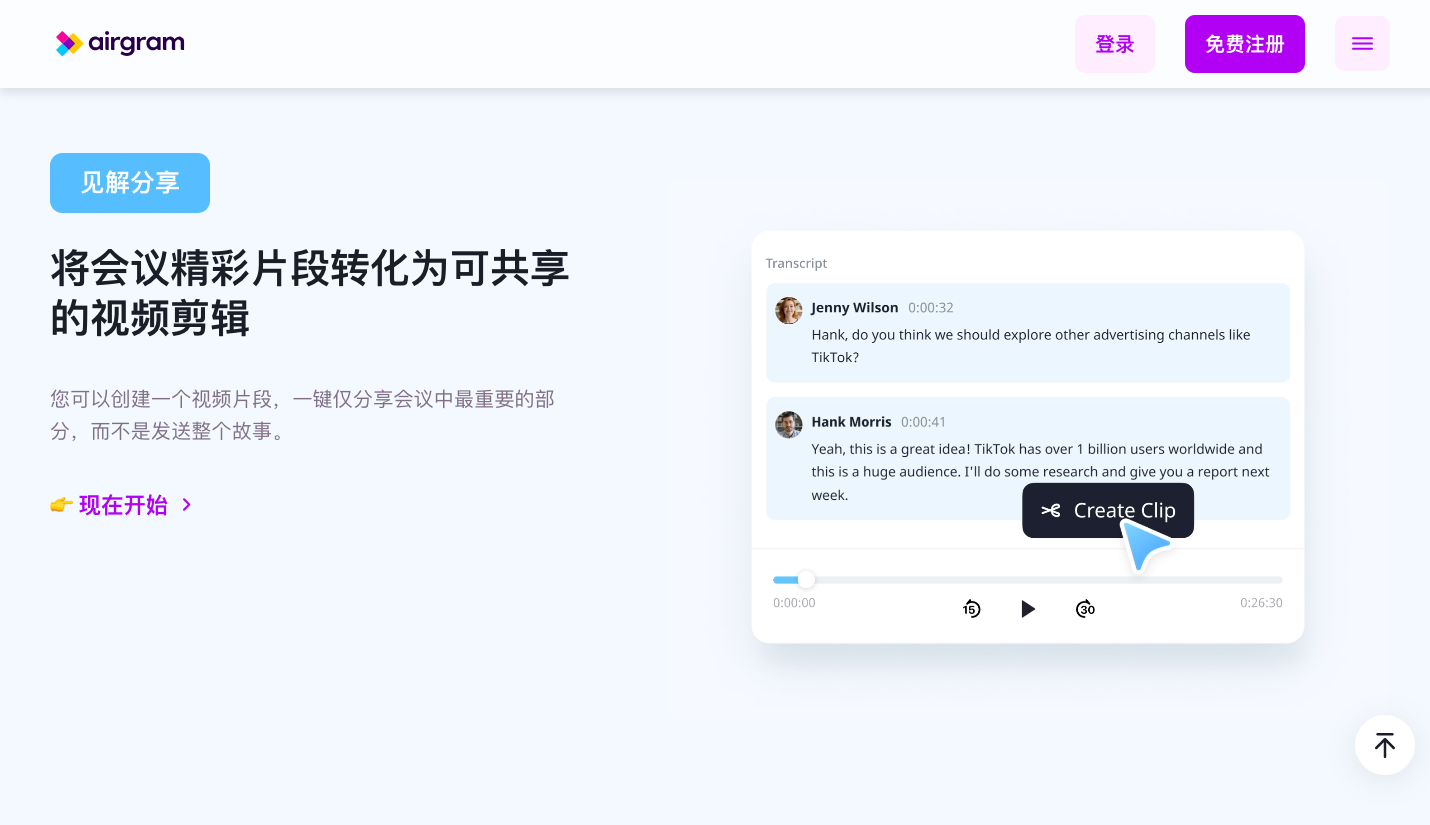
Task: Click the airgram logo
Action: point(120,43)
